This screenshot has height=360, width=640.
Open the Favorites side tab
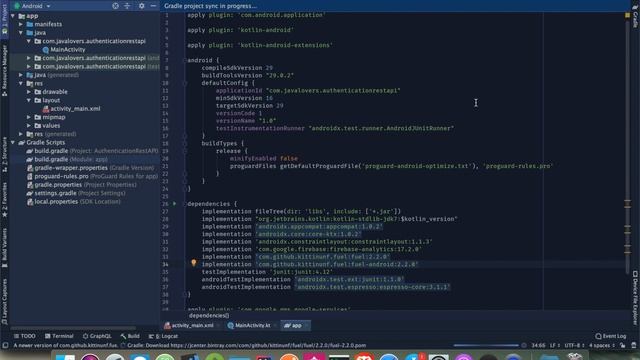point(4,199)
